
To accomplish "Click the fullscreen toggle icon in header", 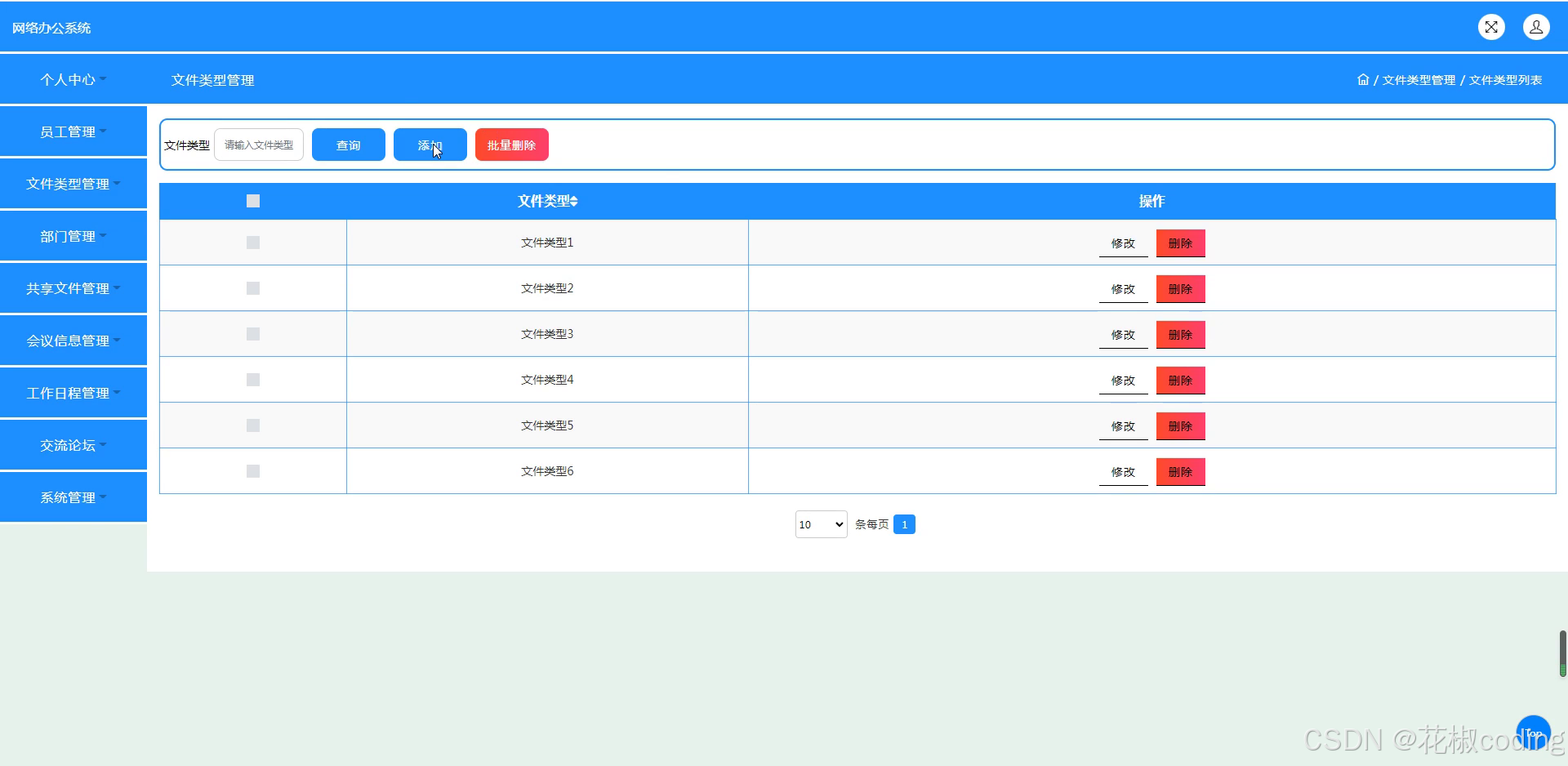I will pos(1491,27).
